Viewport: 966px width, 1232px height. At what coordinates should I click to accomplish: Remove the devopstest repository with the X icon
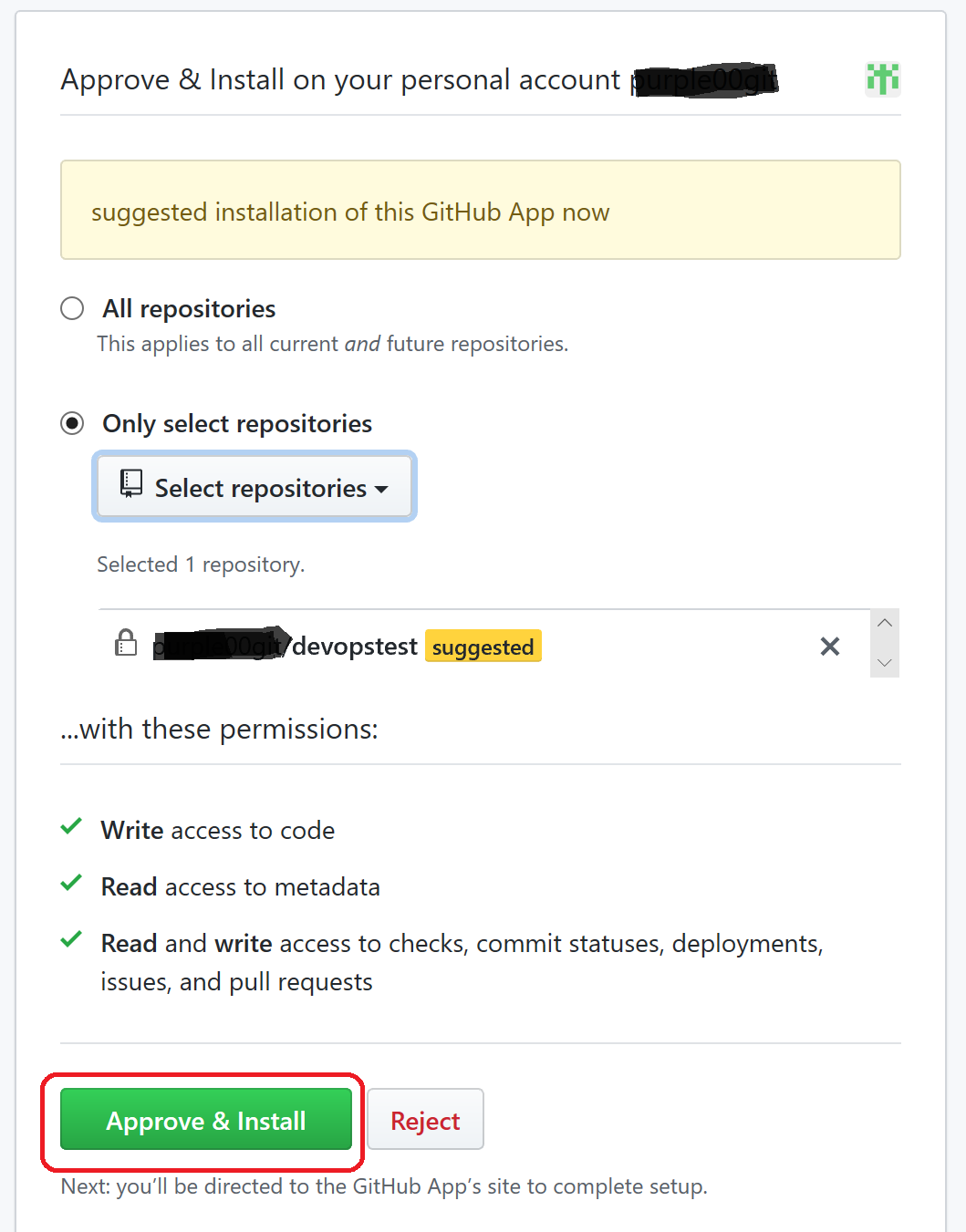pyautogui.click(x=829, y=646)
